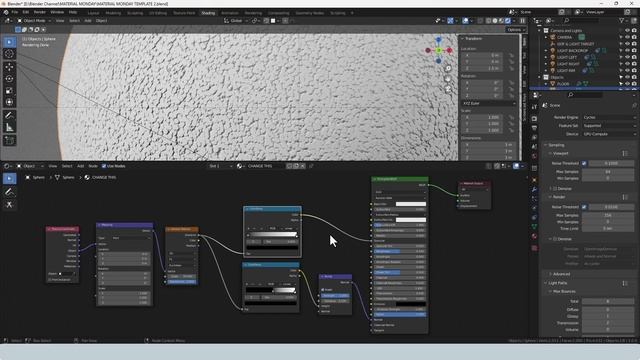Viewport: 640px width, 360px height.
Task: Hide LIGHT LEFT with its eye icon
Action: click(x=627, y=57)
